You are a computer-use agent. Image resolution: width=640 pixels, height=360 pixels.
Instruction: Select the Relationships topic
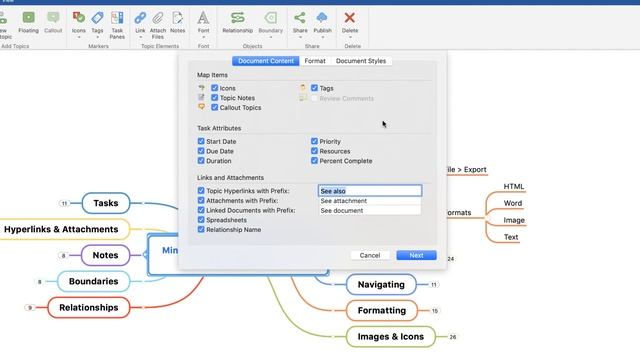coord(89,307)
